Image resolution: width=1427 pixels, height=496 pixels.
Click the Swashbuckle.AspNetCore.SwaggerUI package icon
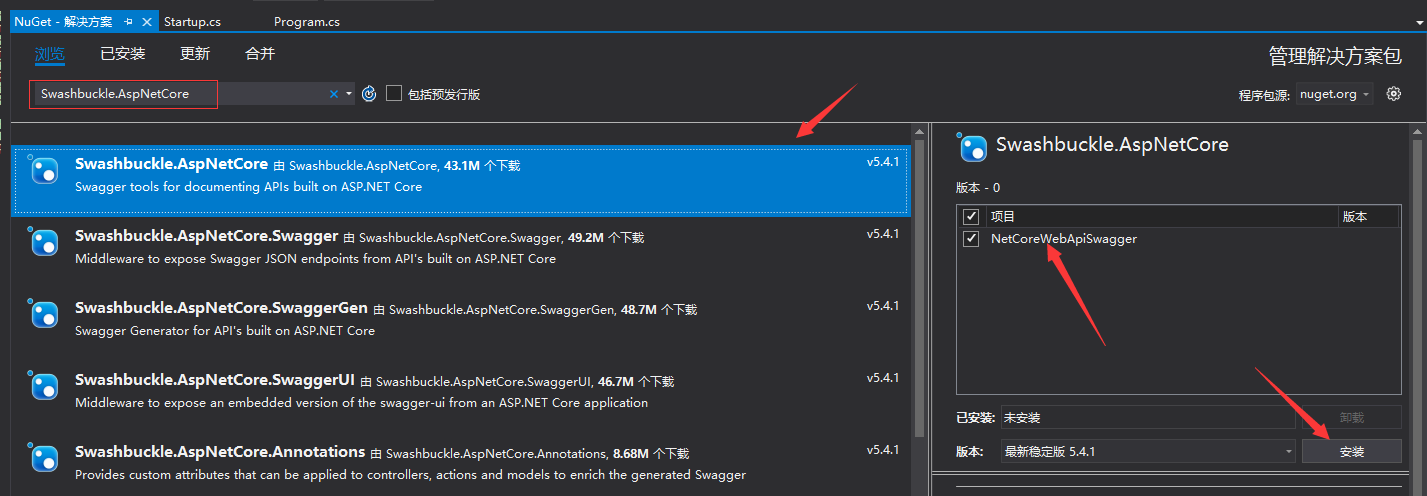point(44,388)
